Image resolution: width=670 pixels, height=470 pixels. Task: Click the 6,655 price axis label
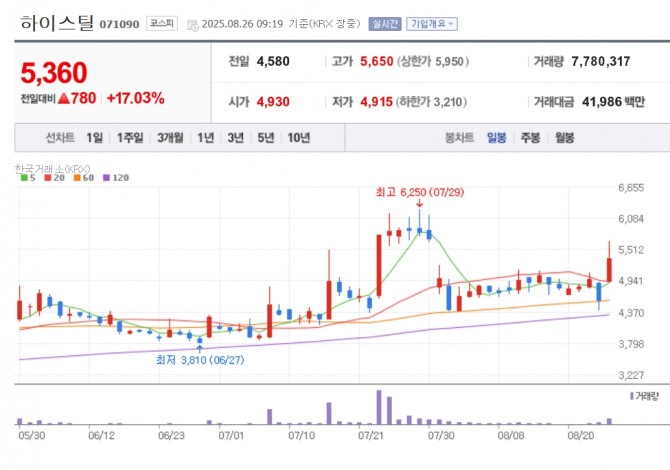coord(631,188)
